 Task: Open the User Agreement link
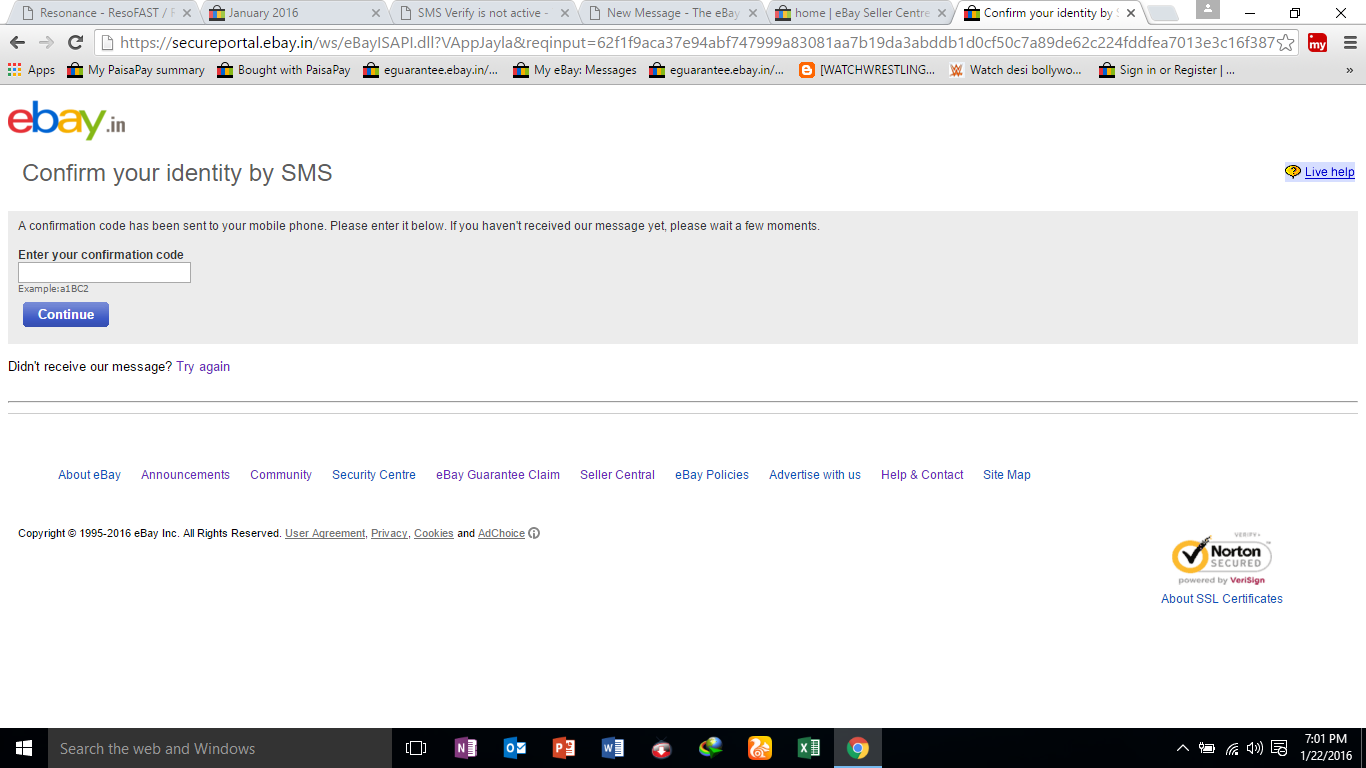[x=325, y=533]
